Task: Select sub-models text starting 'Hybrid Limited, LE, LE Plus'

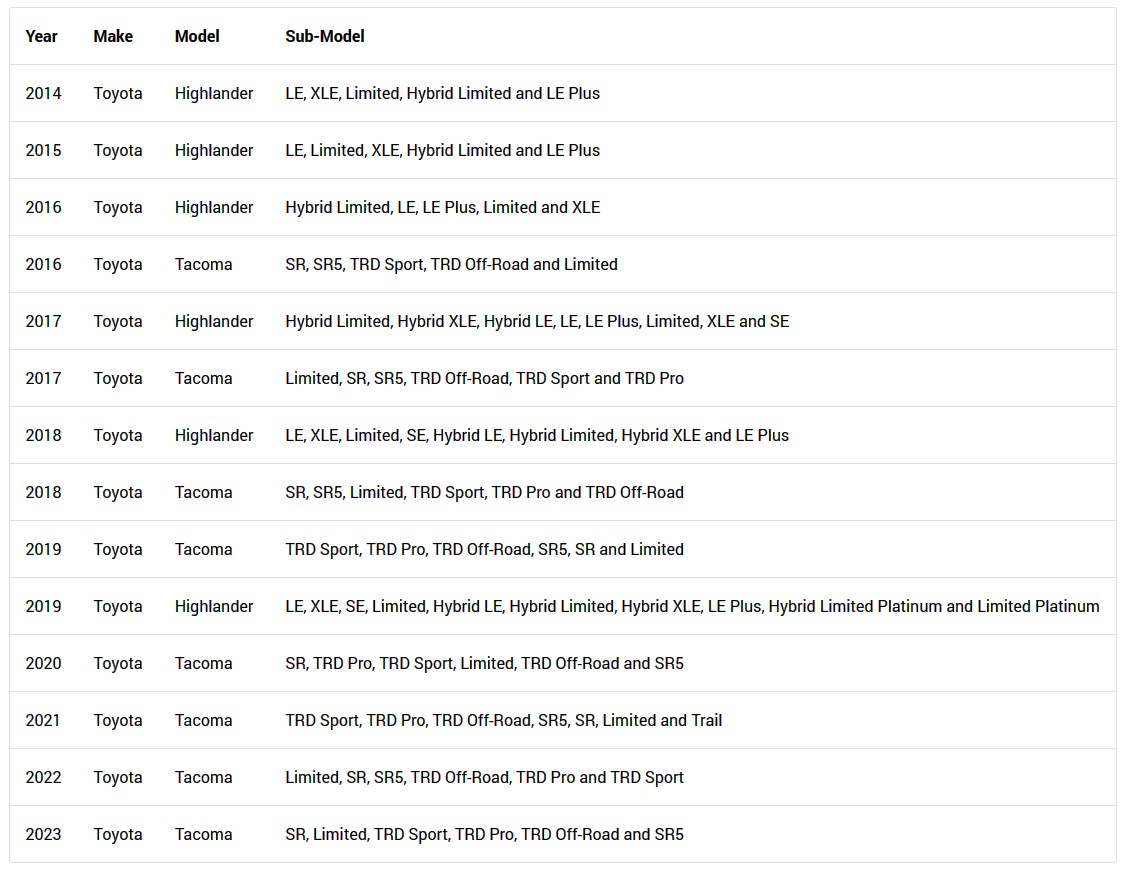Action: pyautogui.click(x=442, y=207)
